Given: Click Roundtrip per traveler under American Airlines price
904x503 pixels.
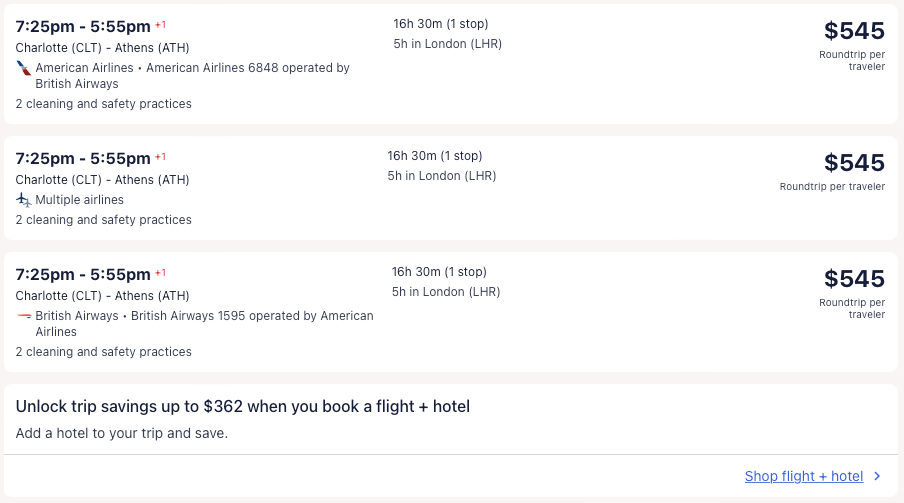Looking at the screenshot, I should 852,60.
